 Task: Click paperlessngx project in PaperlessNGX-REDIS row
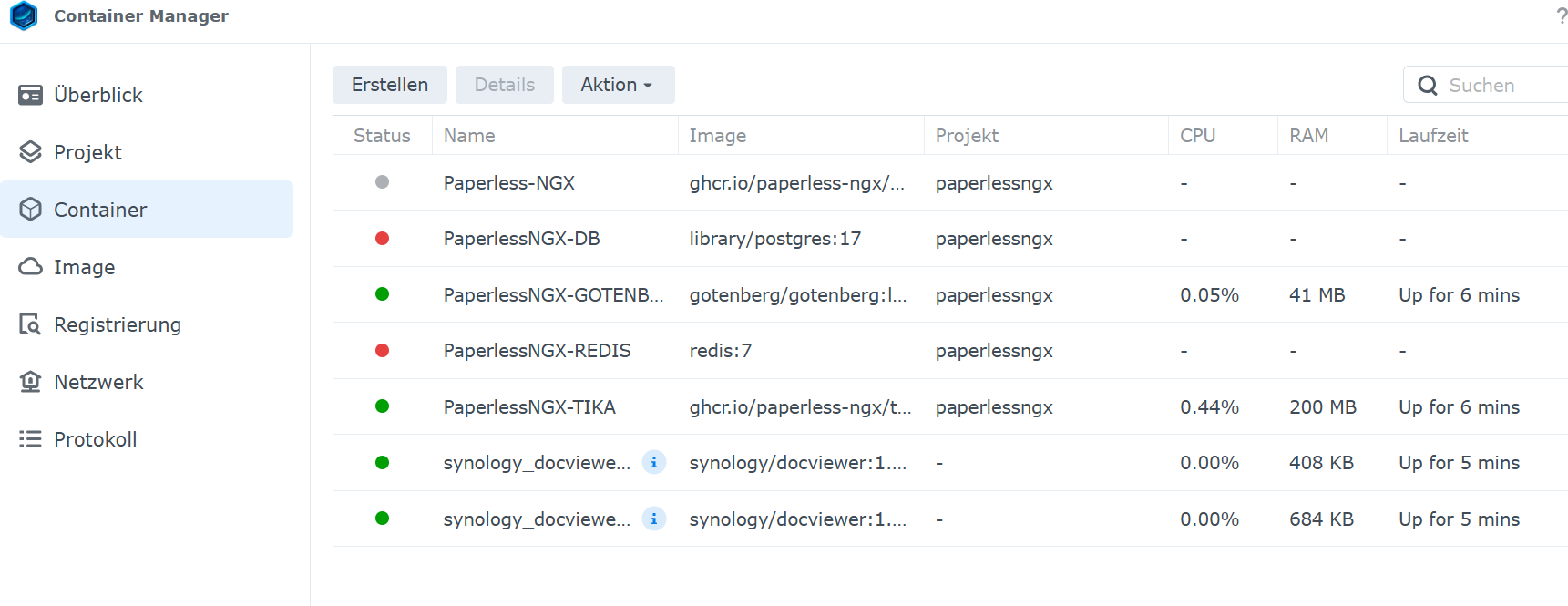(994, 351)
